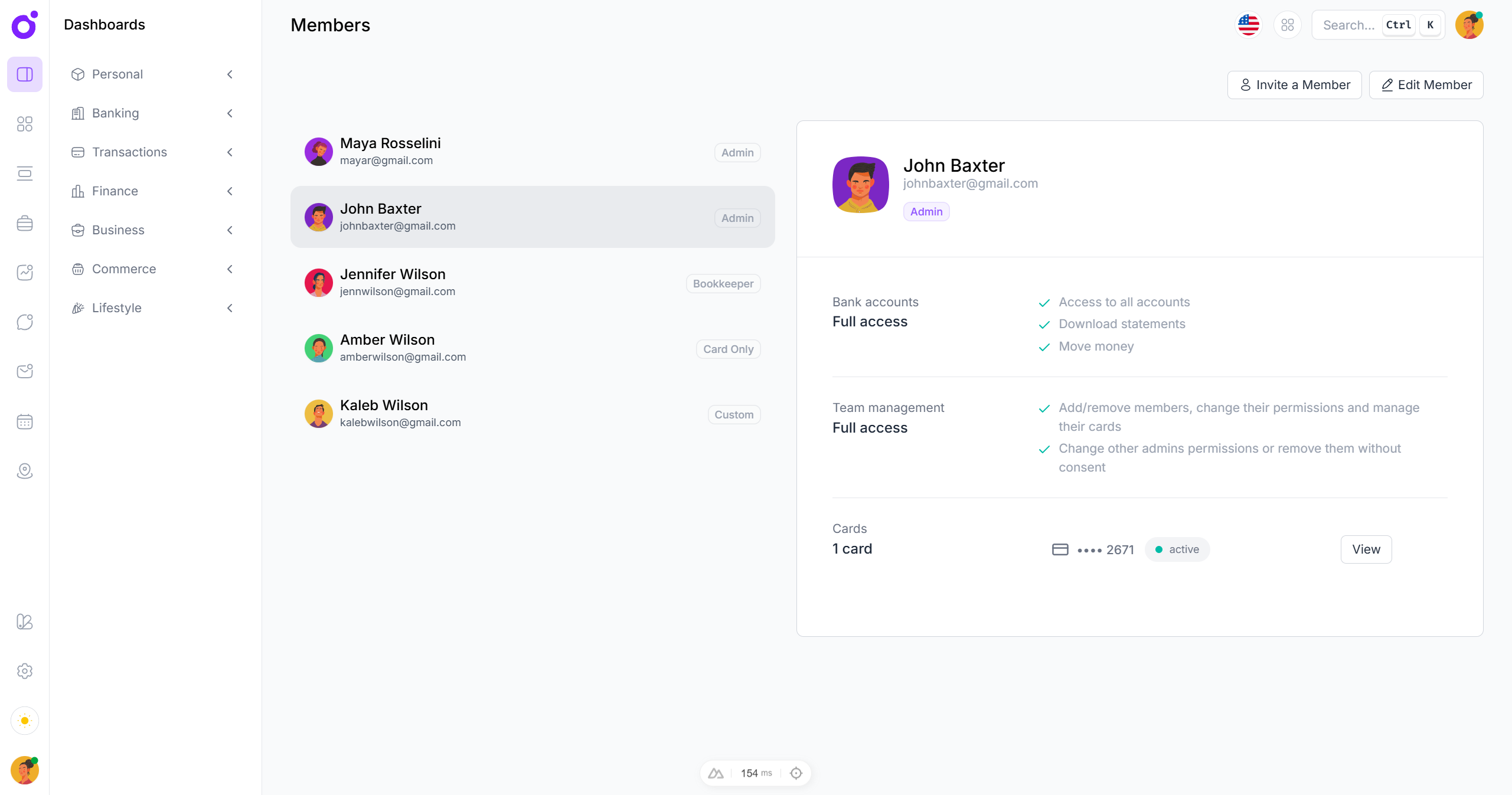The image size is (1512, 795).
Task: Click the settings gear icon in rail
Action: (25, 671)
